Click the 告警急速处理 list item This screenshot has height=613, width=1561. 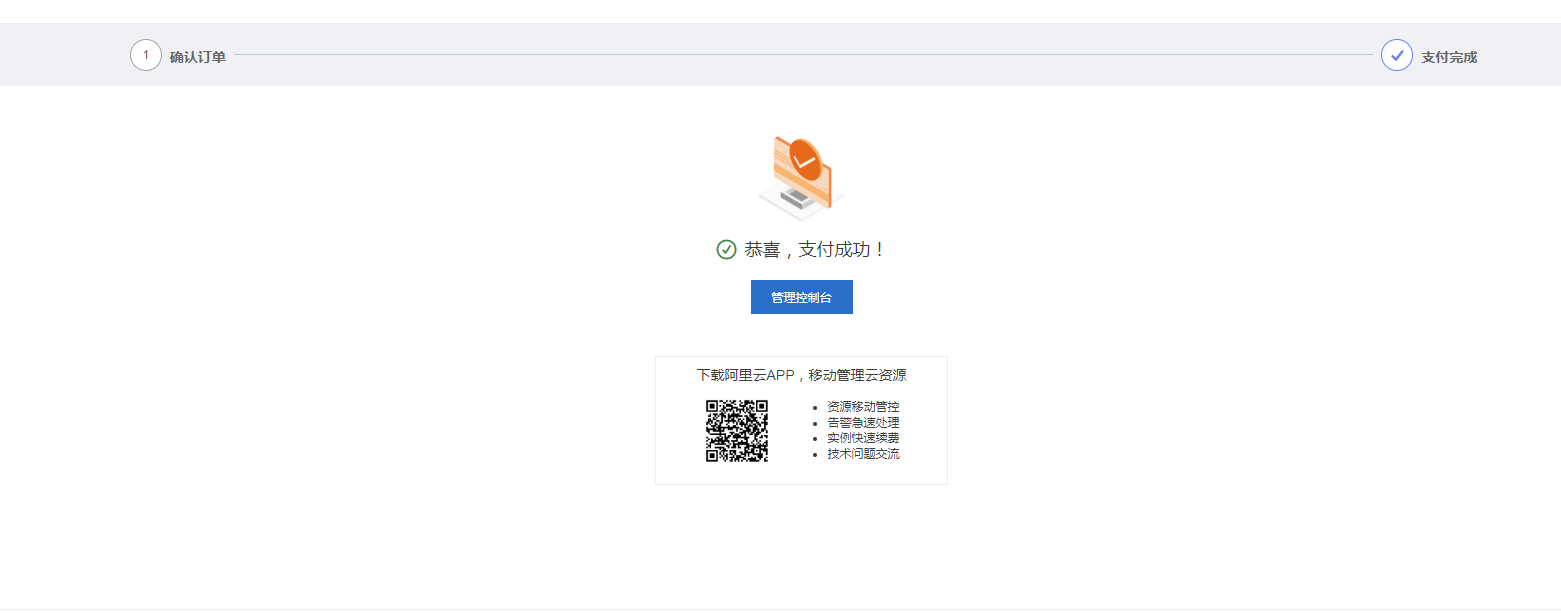point(863,423)
